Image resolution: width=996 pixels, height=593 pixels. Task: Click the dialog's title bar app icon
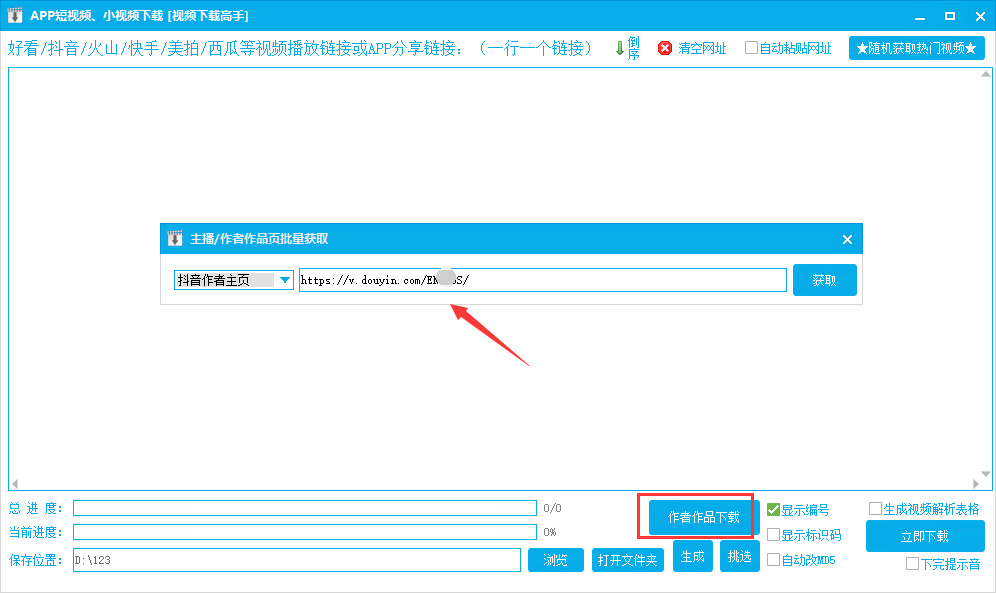(x=175, y=239)
